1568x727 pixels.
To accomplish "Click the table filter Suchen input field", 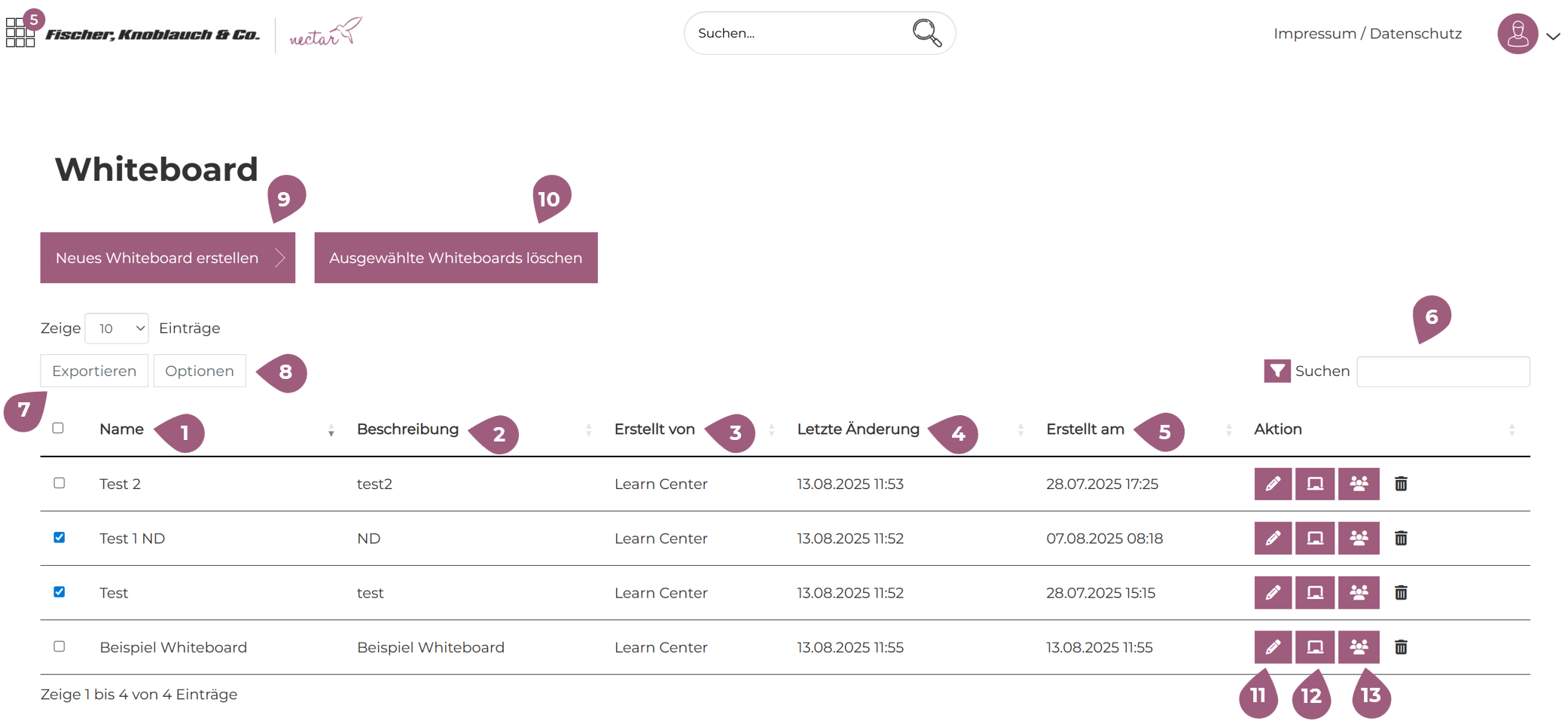I will (1442, 371).
